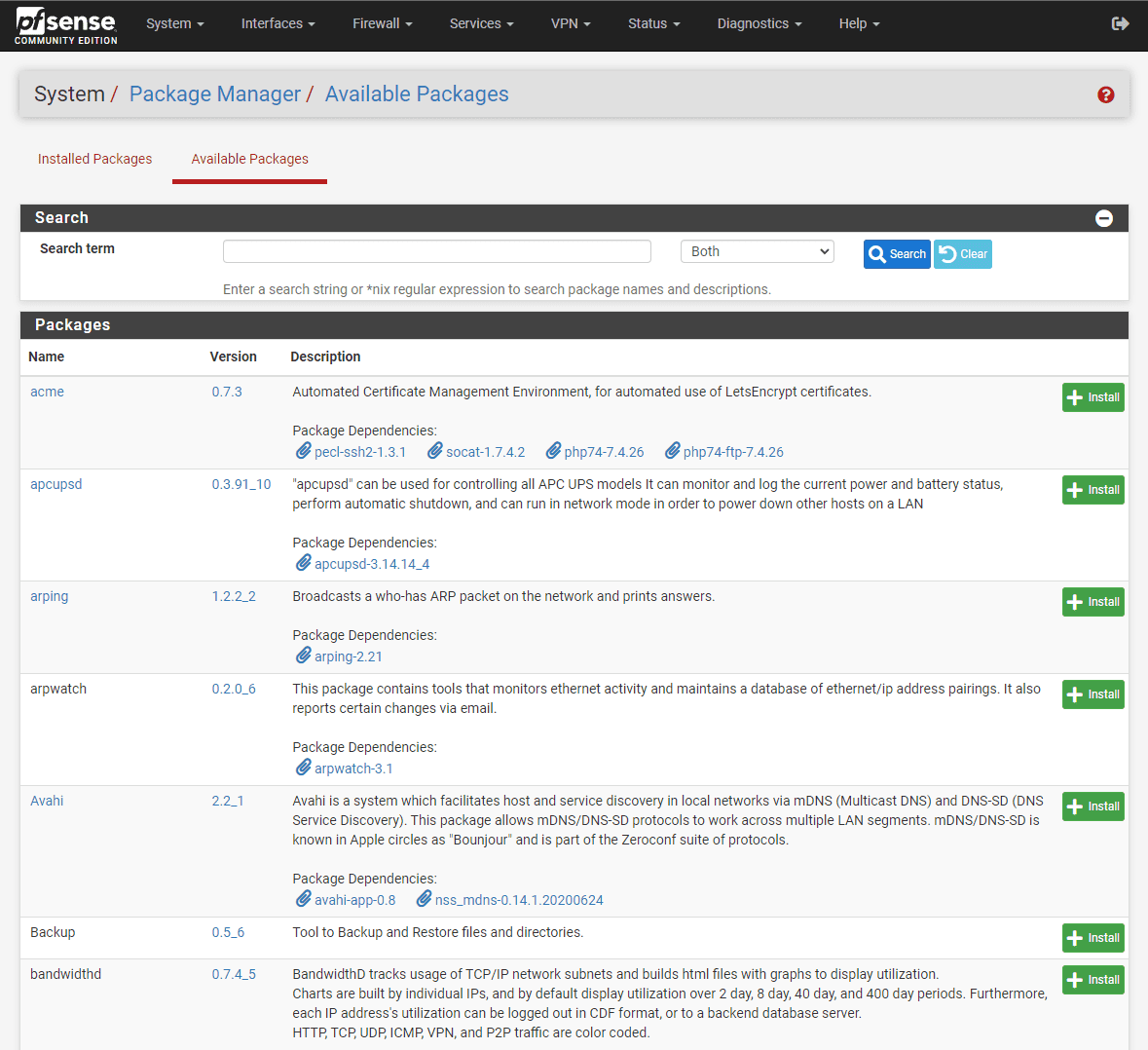This screenshot has height=1050, width=1148.
Task: Open avahi-app-0.8 dependency link
Action: 355,900
